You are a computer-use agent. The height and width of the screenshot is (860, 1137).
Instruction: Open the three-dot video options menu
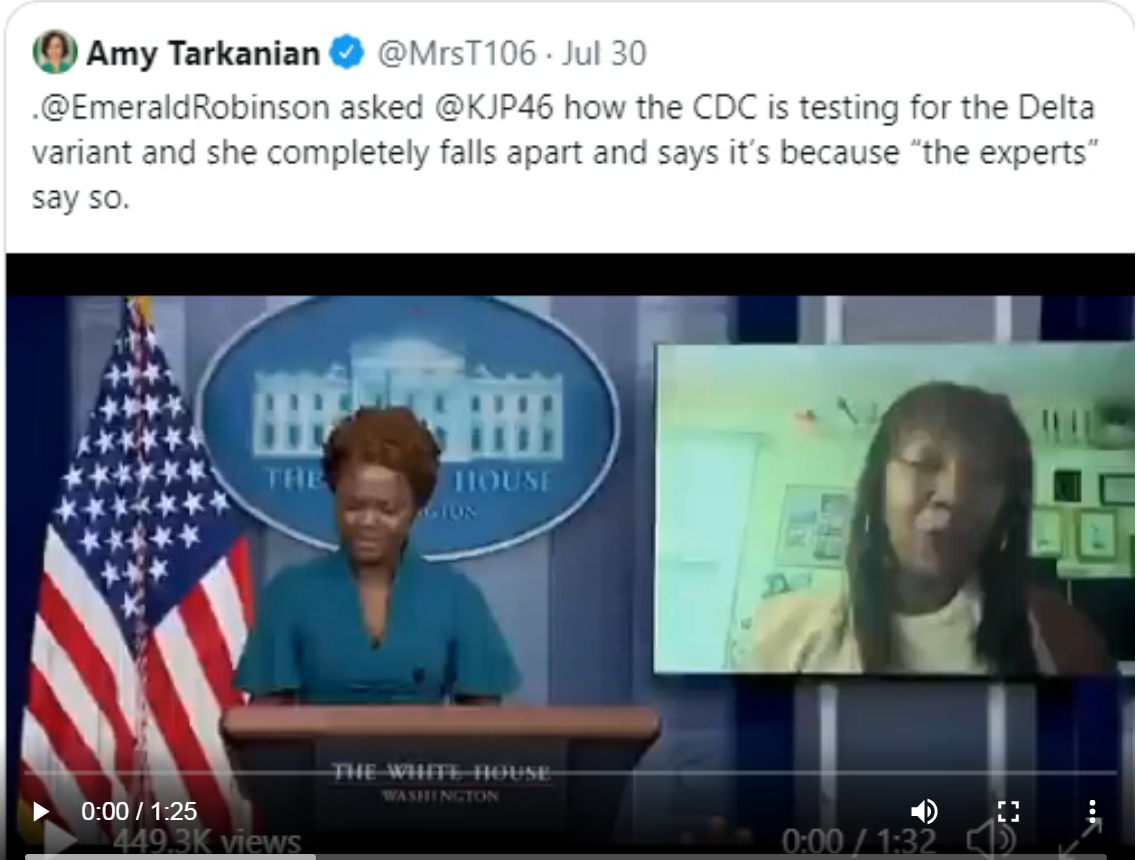coord(1092,811)
